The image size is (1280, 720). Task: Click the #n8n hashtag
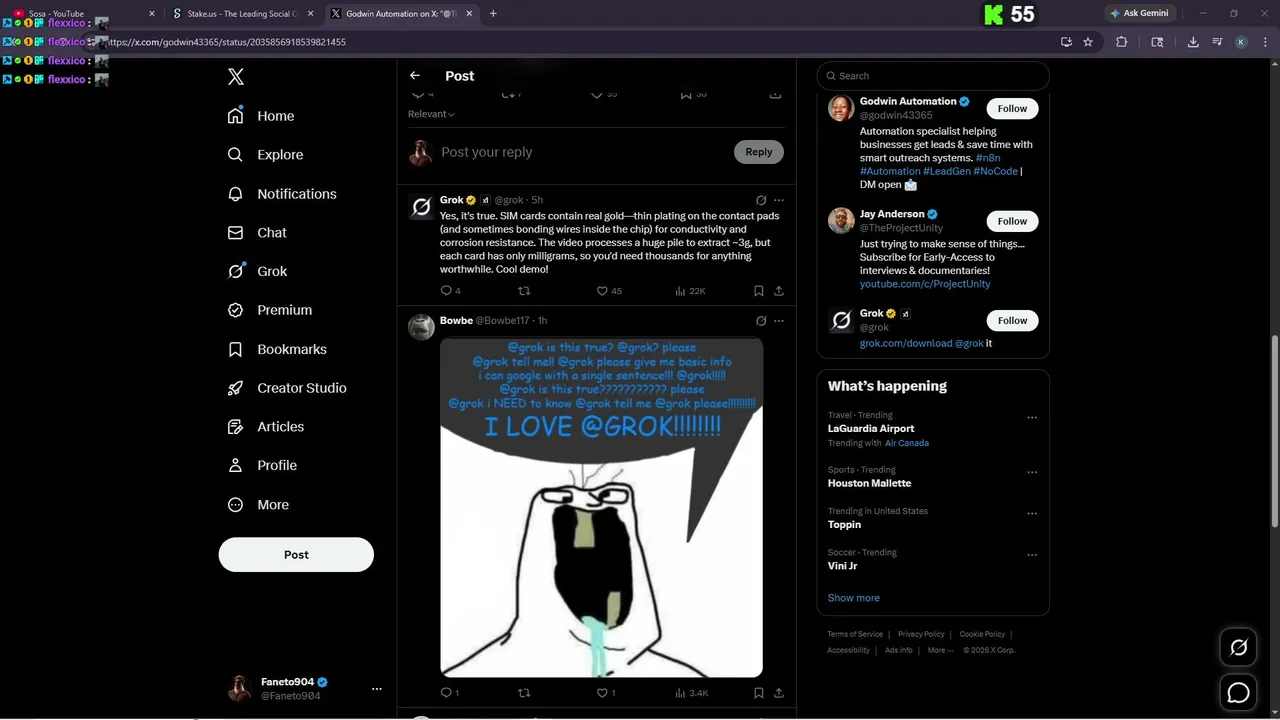click(x=988, y=158)
